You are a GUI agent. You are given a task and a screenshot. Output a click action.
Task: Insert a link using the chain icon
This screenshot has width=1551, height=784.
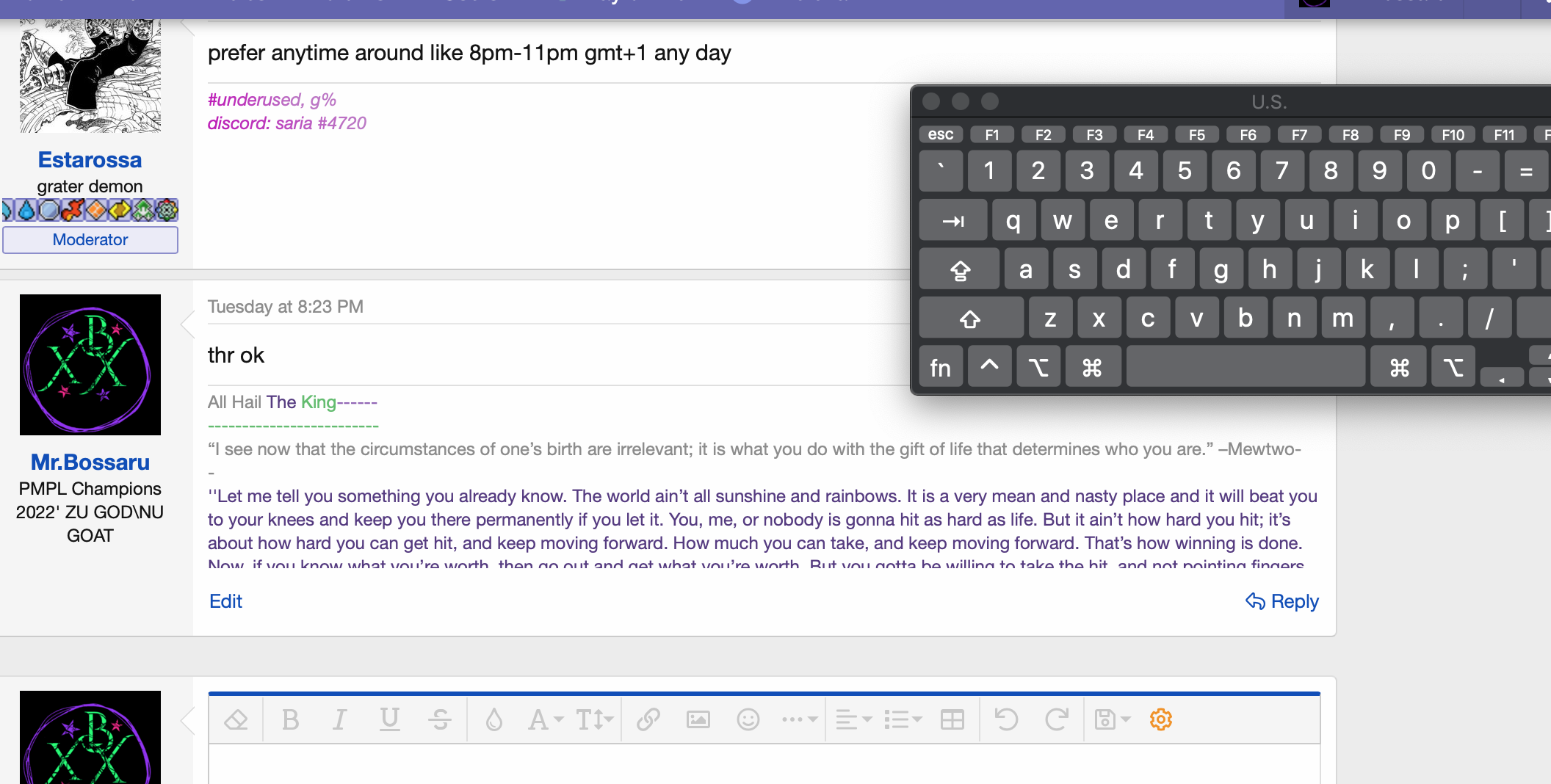coord(647,719)
